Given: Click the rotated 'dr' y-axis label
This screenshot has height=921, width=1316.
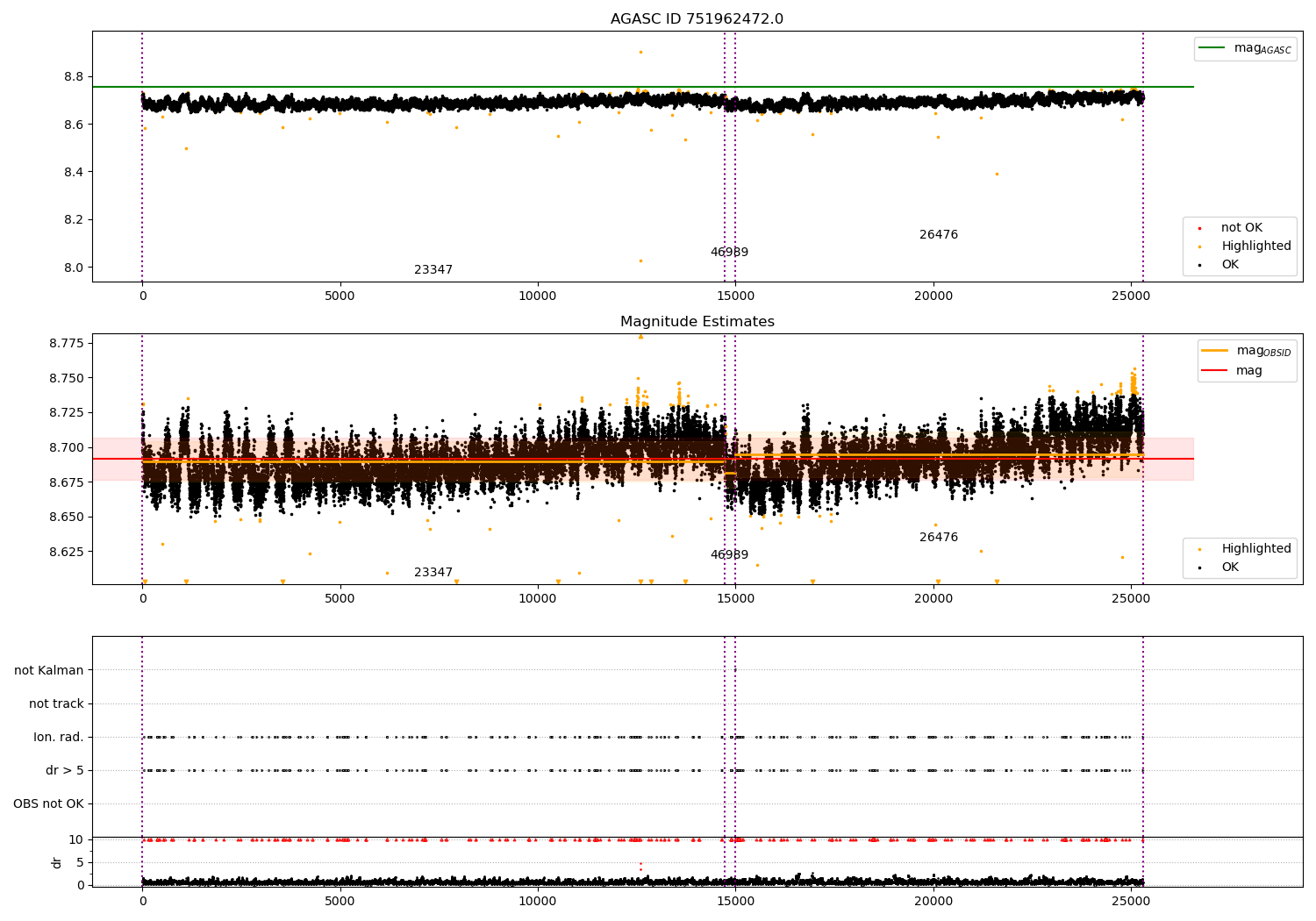Looking at the screenshot, I should click(x=57, y=863).
